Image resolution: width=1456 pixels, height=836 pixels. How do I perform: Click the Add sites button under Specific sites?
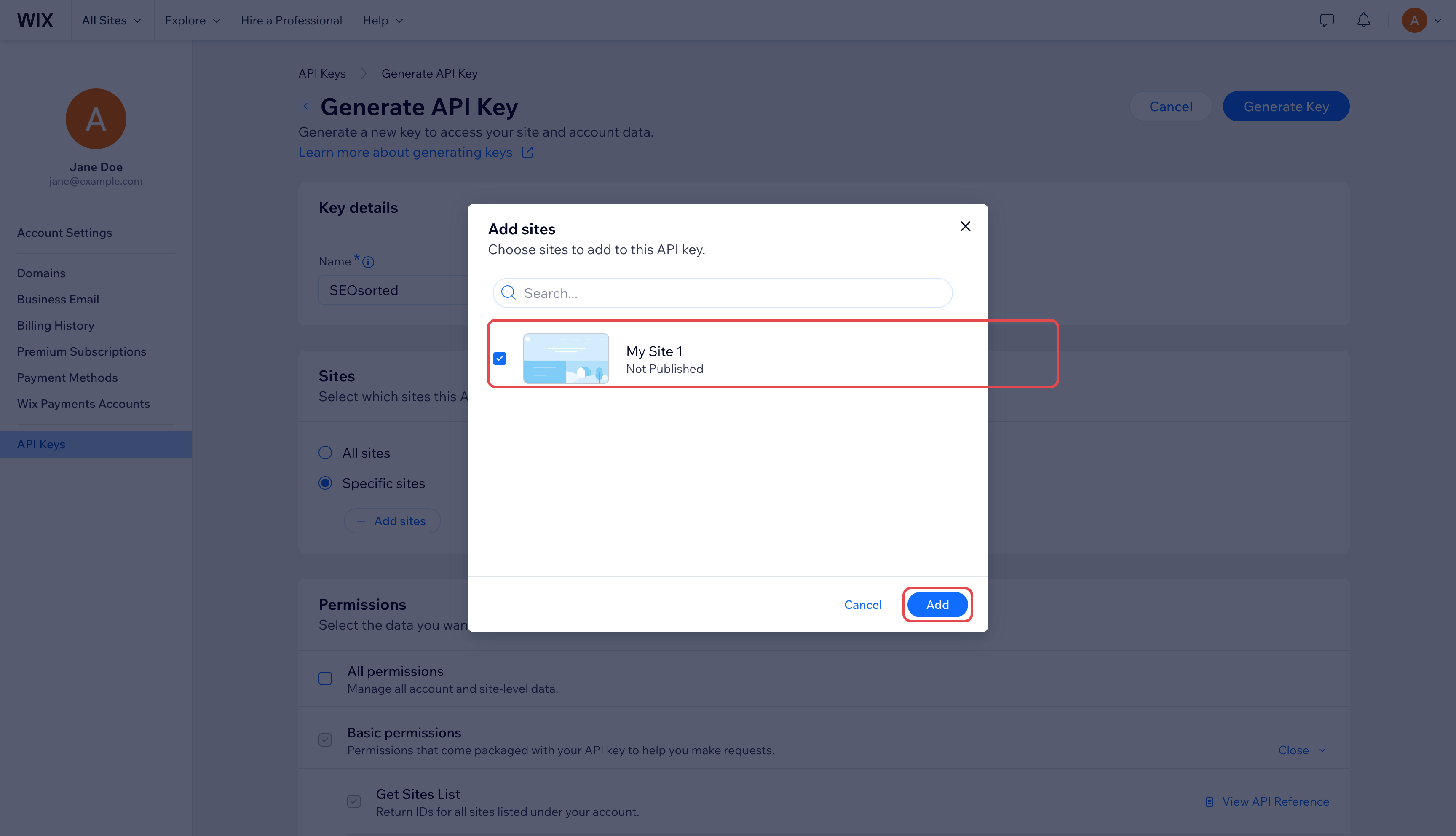392,521
